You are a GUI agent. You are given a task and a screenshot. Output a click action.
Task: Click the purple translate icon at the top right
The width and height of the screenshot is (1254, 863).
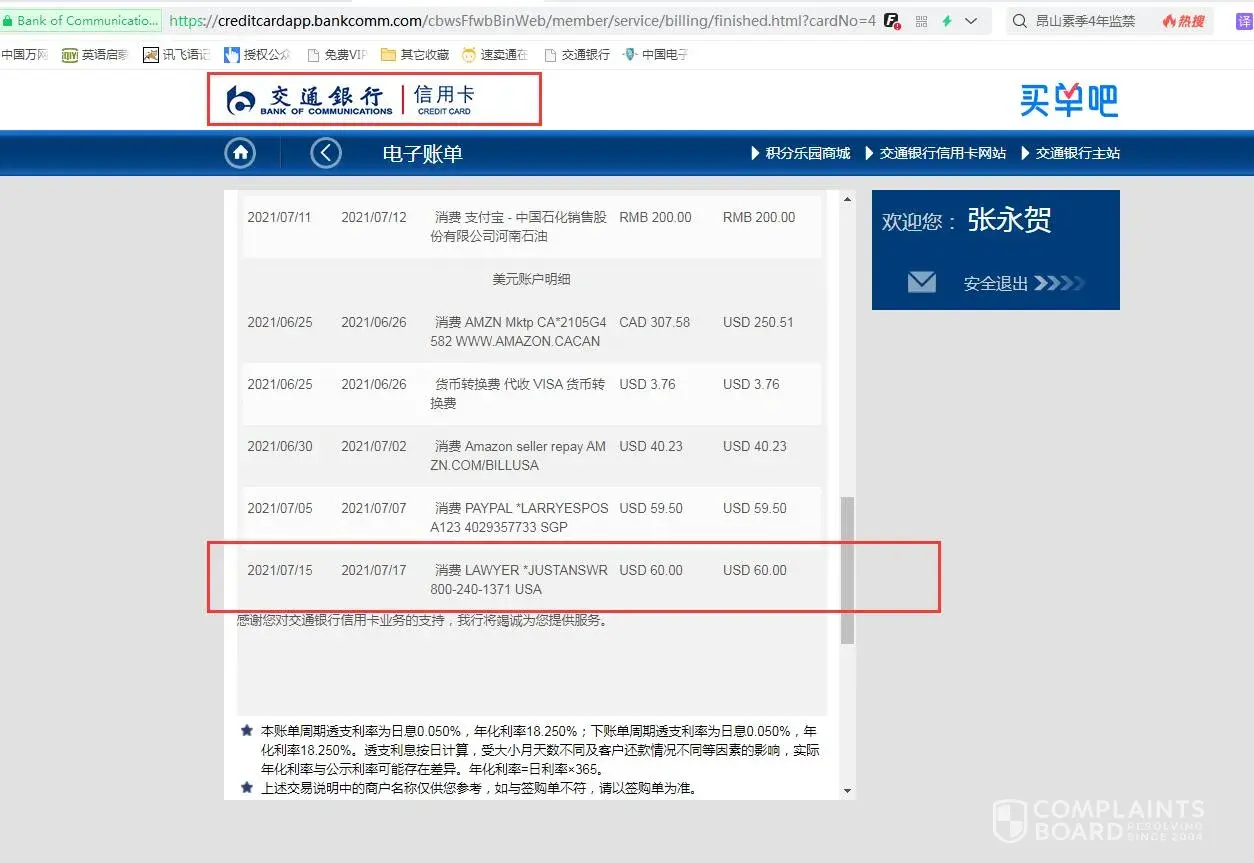click(x=1243, y=21)
